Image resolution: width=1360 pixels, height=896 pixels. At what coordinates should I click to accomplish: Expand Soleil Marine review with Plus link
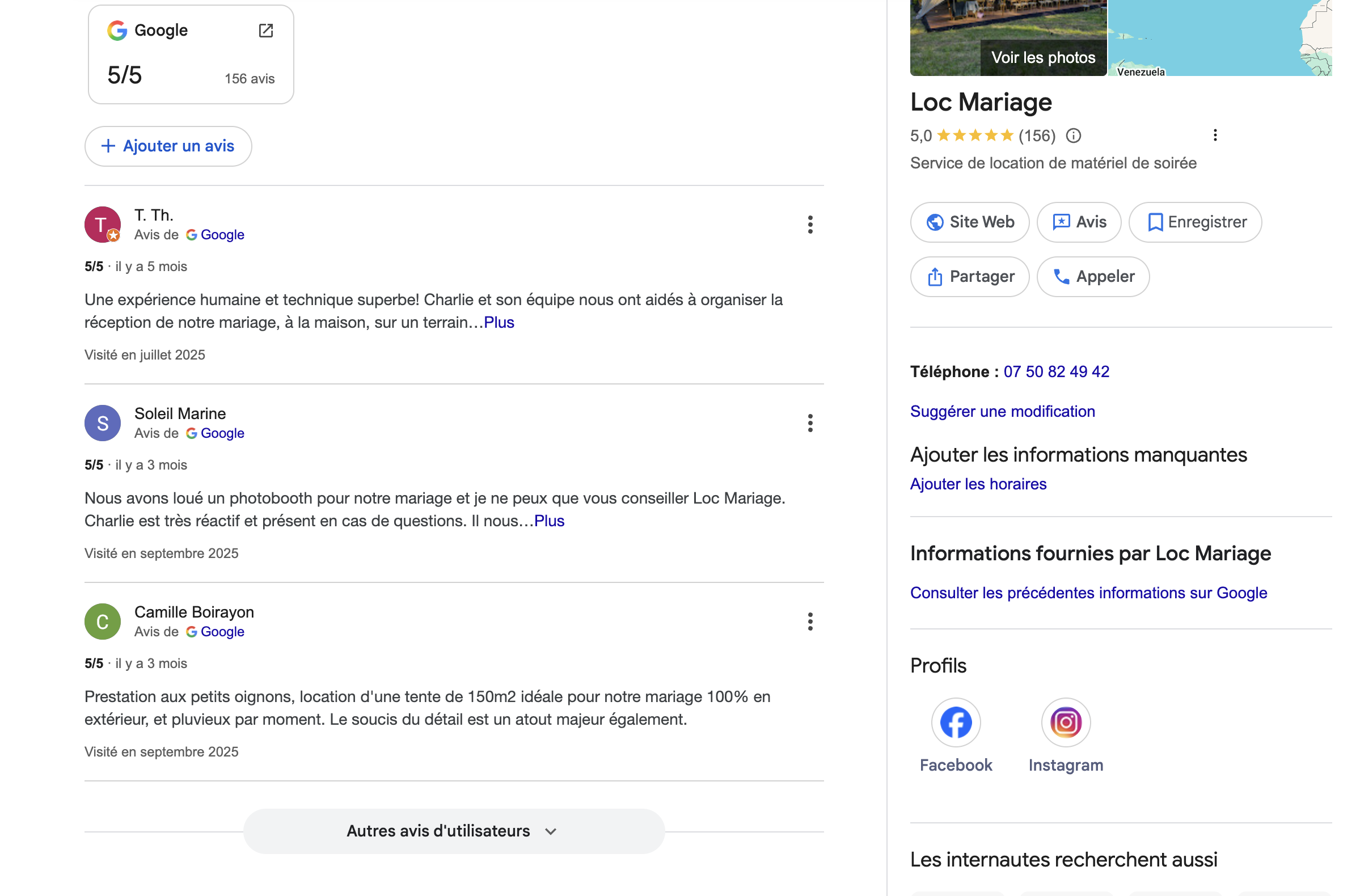[549, 521]
